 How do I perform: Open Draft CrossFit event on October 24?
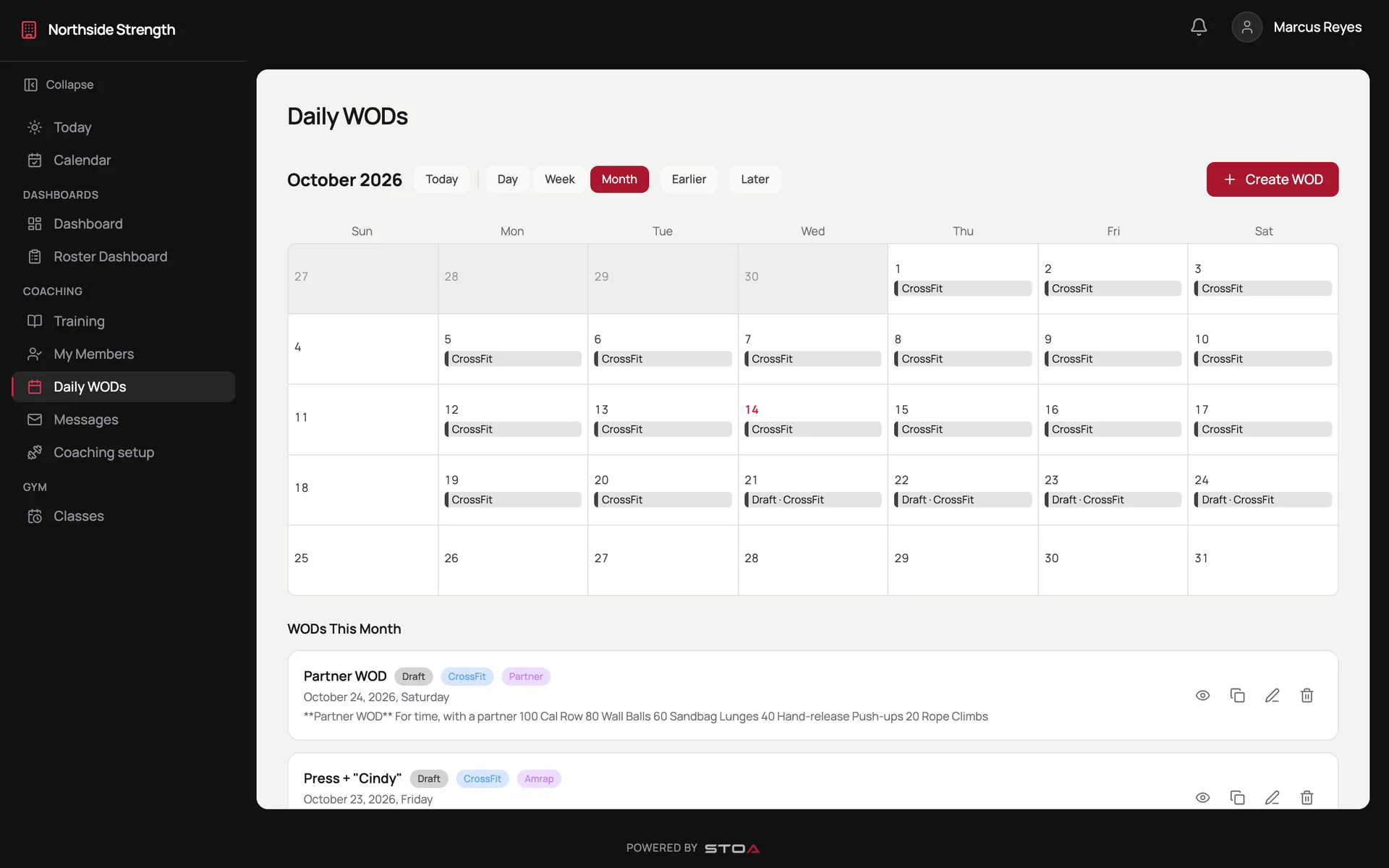click(x=1263, y=500)
